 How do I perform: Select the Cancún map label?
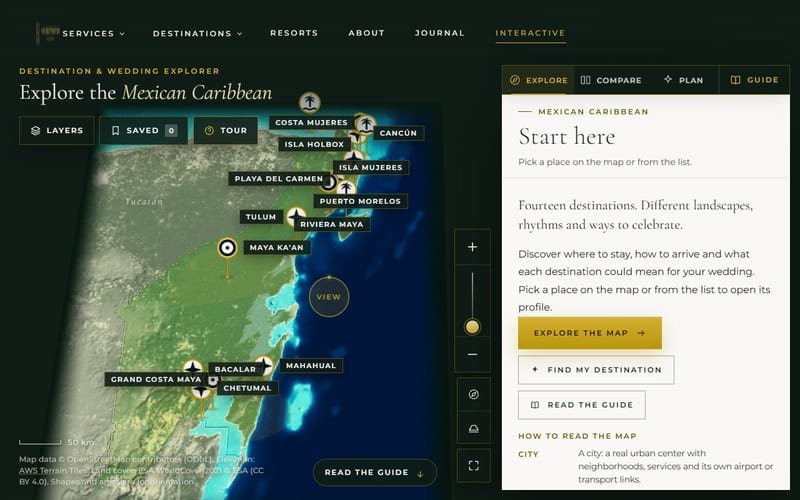click(x=398, y=133)
